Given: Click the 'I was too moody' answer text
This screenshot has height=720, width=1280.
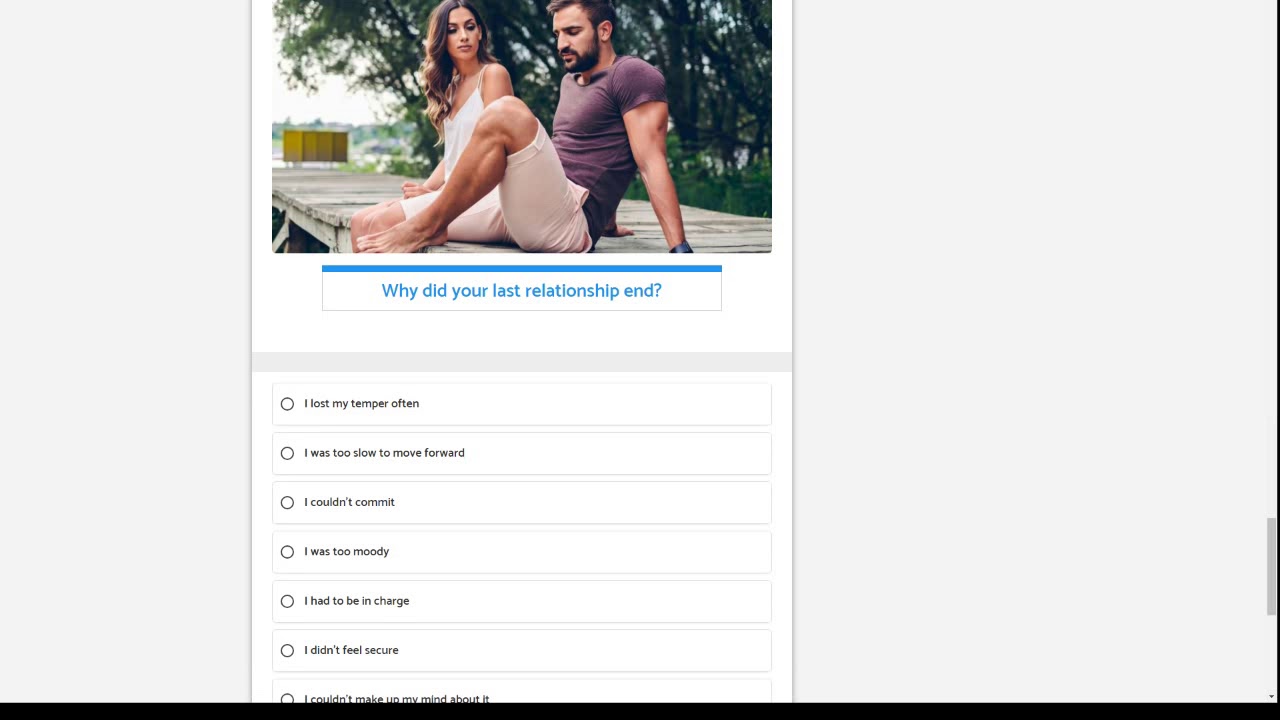Looking at the screenshot, I should (347, 552).
